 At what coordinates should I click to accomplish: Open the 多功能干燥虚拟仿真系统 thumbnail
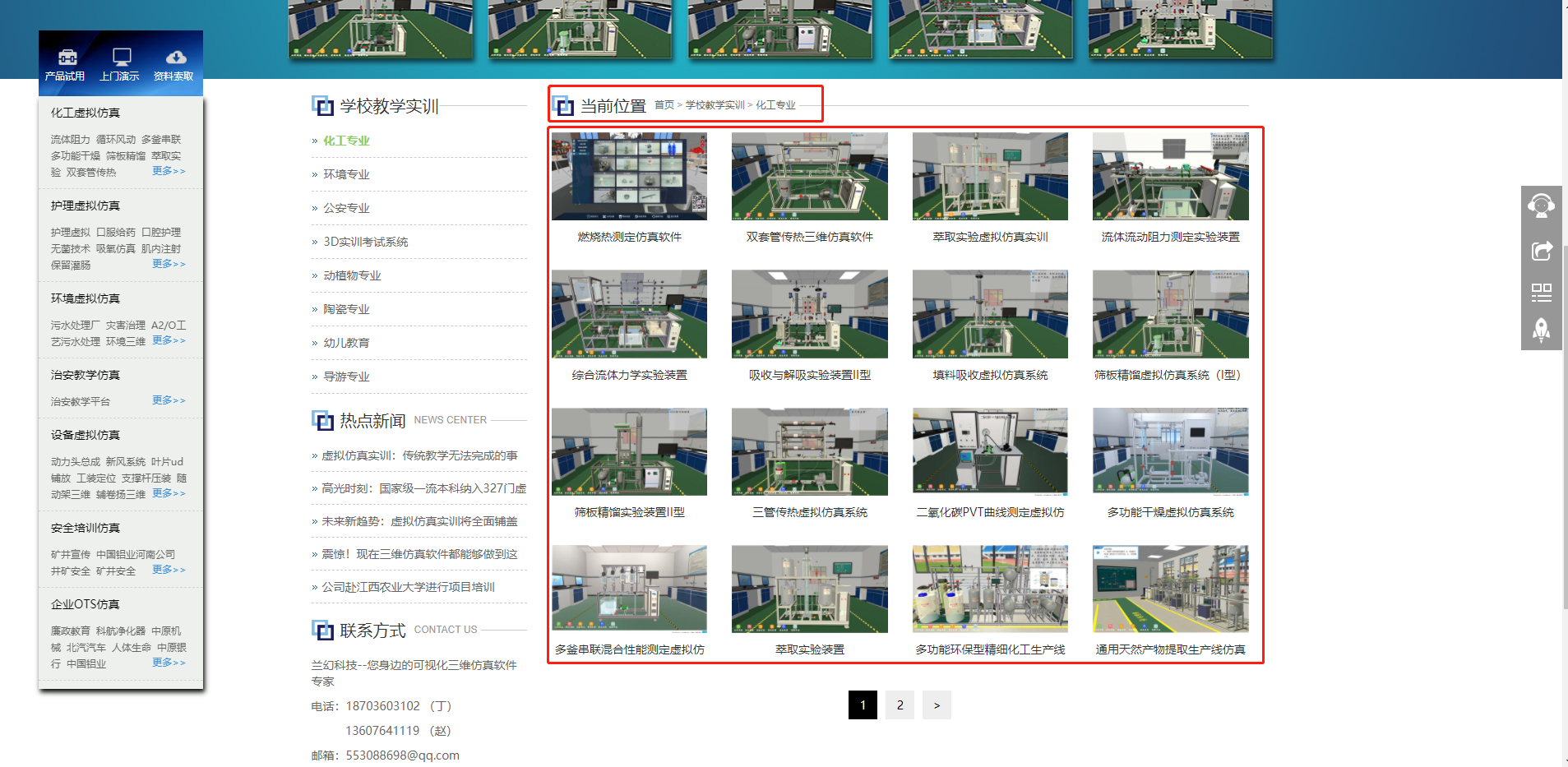pos(1170,452)
